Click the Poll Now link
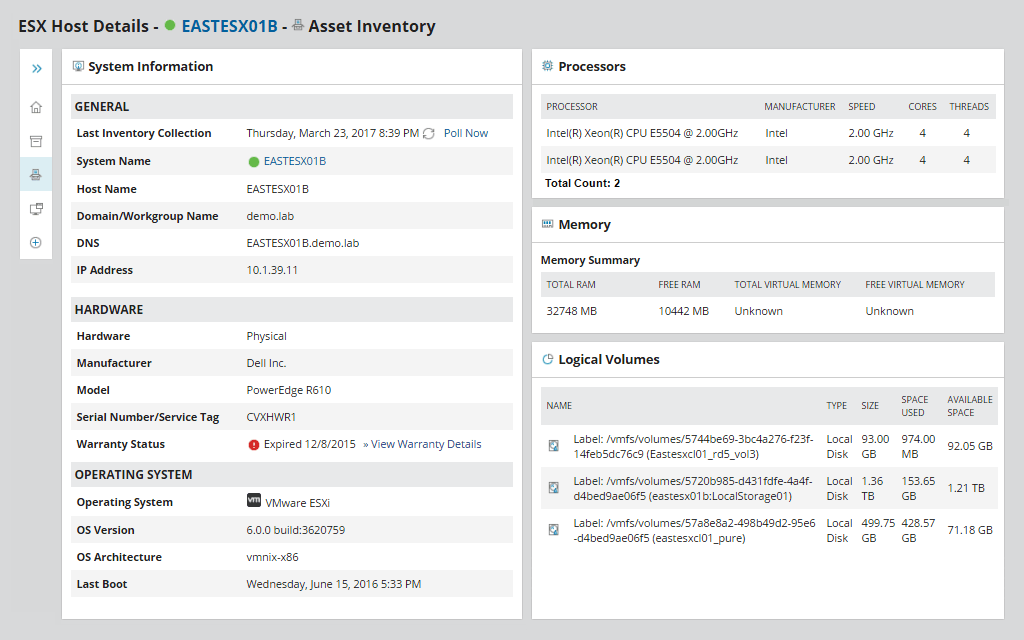 point(465,133)
